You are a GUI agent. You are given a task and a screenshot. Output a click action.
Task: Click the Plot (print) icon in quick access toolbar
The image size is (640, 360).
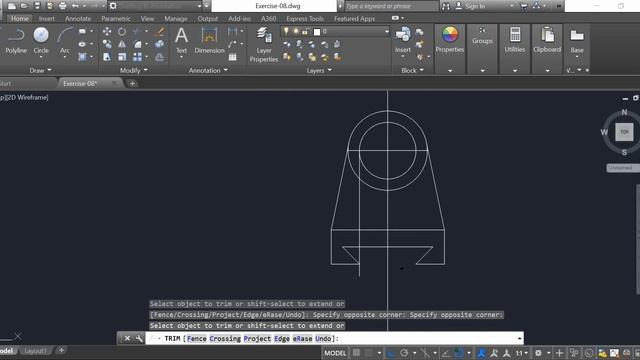62,6
